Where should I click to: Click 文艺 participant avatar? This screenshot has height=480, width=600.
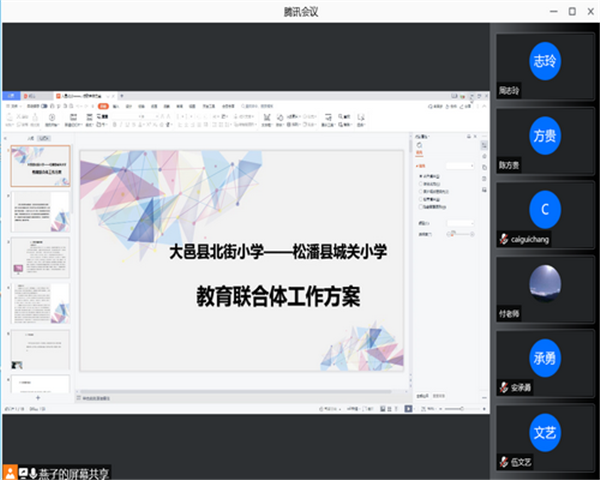(545, 433)
